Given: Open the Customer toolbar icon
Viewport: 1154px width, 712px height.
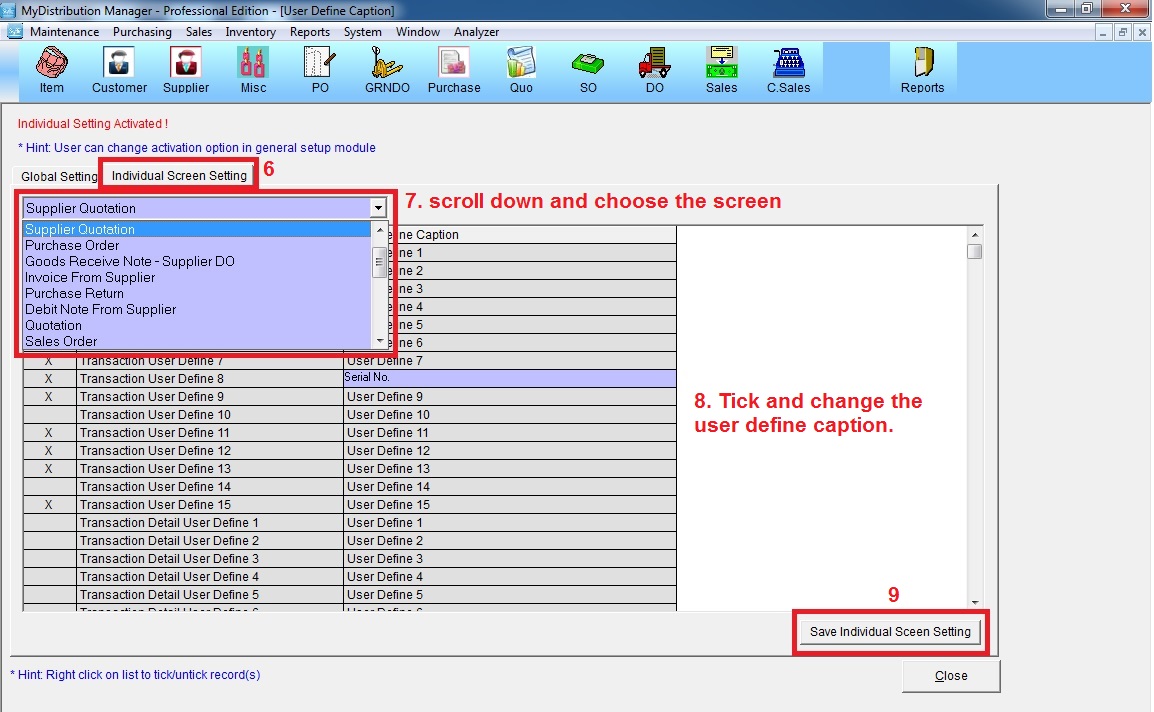Looking at the screenshot, I should (120, 70).
